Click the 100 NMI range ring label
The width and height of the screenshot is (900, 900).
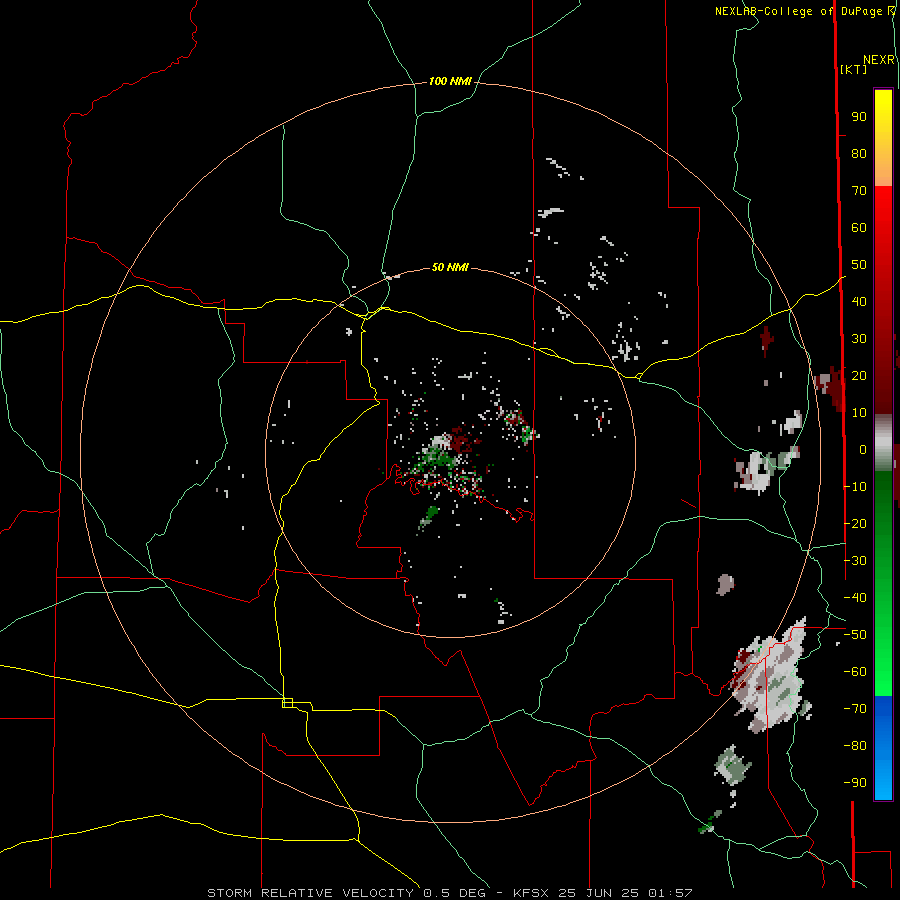450,82
